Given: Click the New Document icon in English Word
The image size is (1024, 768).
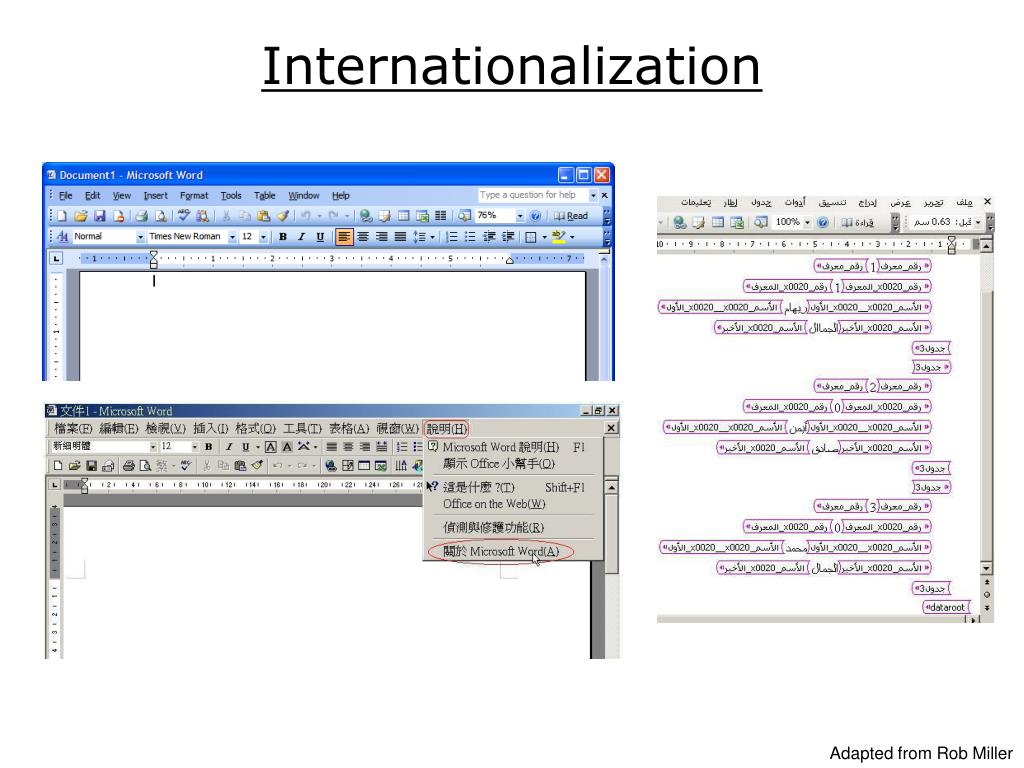Looking at the screenshot, I should [x=62, y=216].
